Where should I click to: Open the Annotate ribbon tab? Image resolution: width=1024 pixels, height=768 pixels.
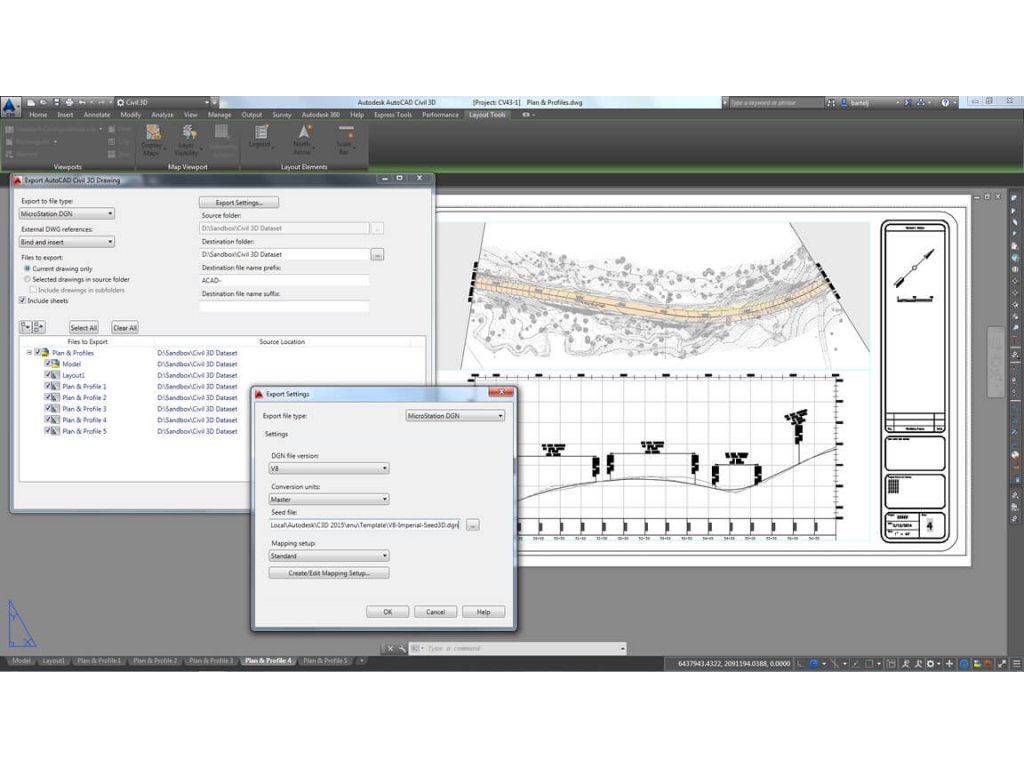pyautogui.click(x=97, y=115)
